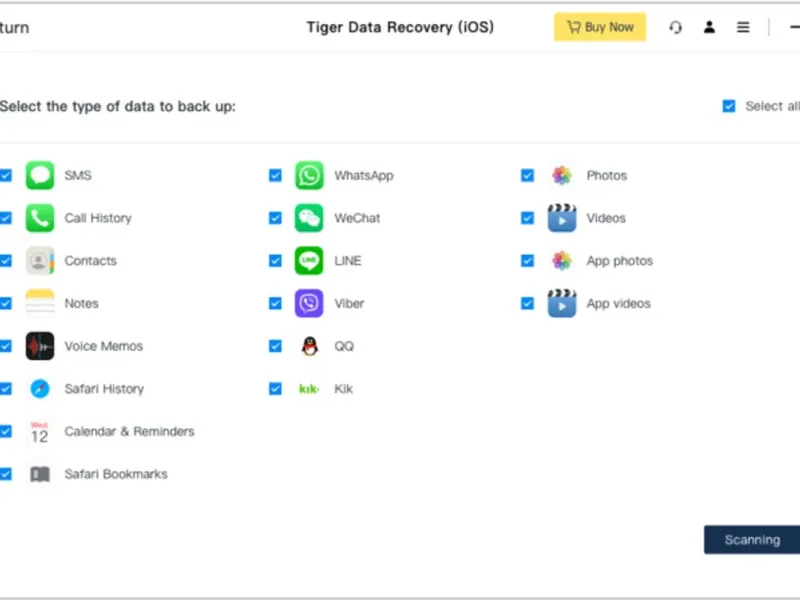Click the 'Select all' label

[x=772, y=106]
